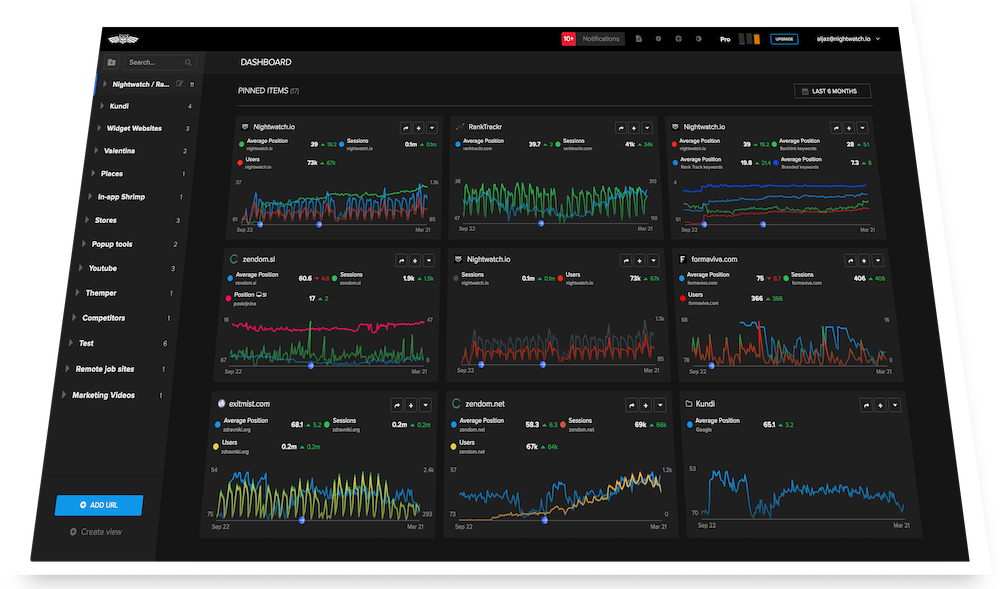
Task: Expand the Widget Websites group
Action: click(99, 128)
